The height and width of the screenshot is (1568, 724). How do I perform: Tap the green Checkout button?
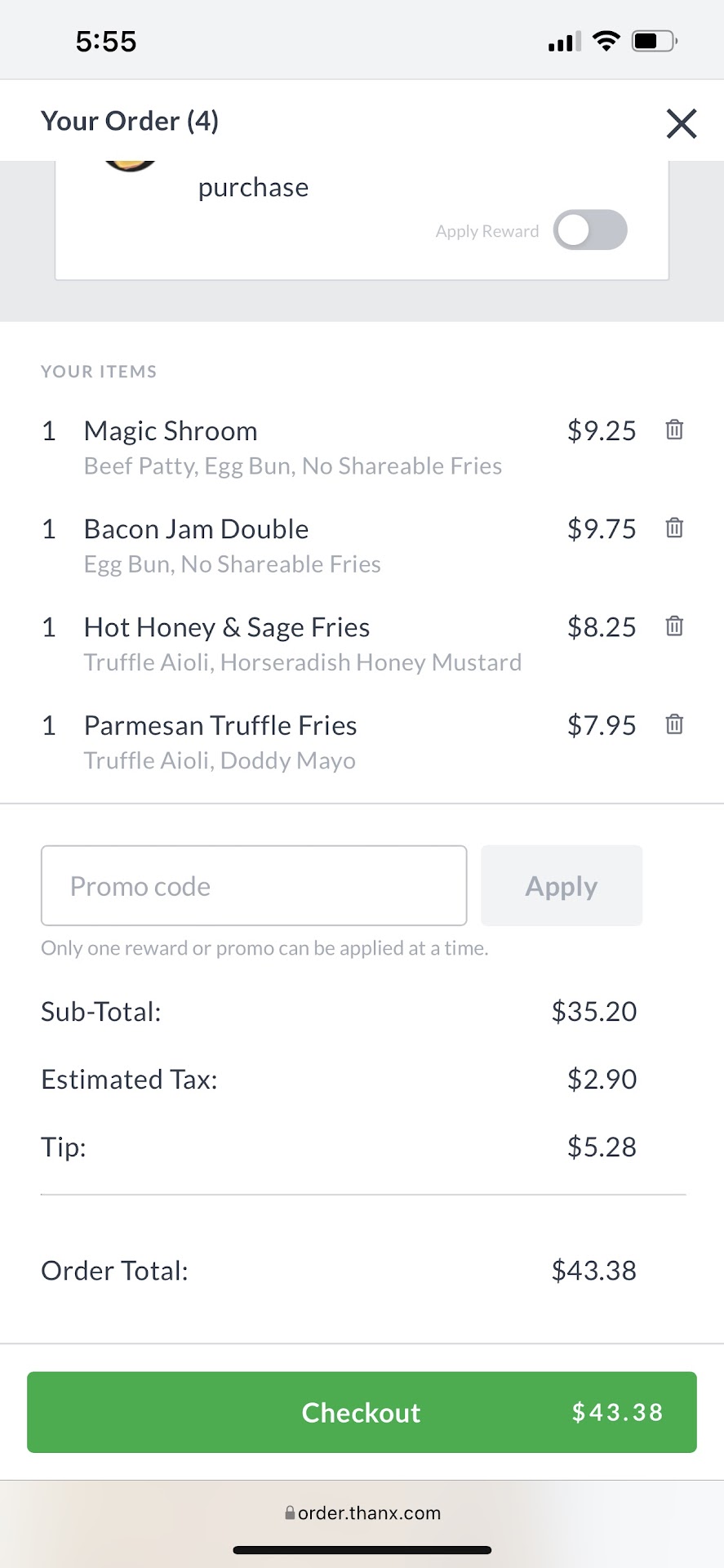point(362,1412)
